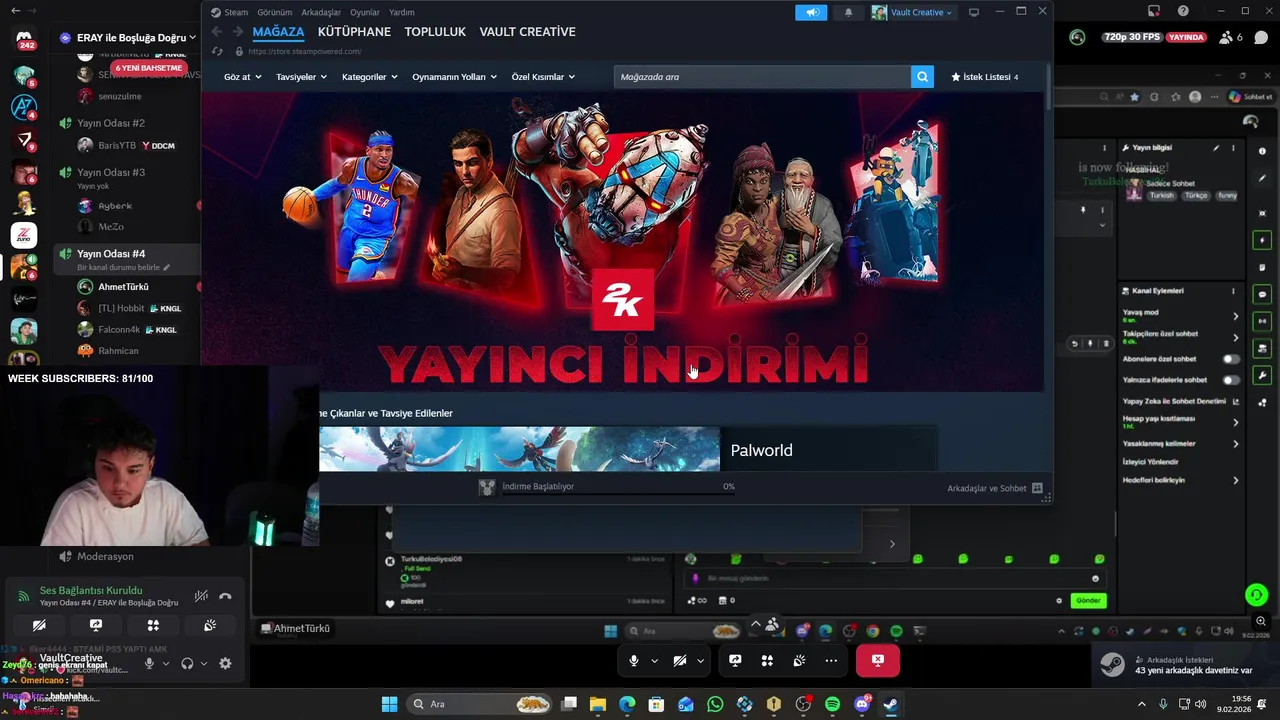The height and width of the screenshot is (720, 1280).
Task: Open Steam announcements megaphone button
Action: click(811, 12)
